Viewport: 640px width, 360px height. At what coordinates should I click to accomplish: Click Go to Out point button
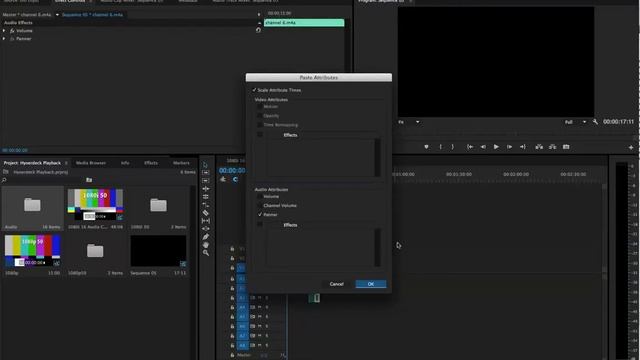pyautogui.click(x=522, y=147)
